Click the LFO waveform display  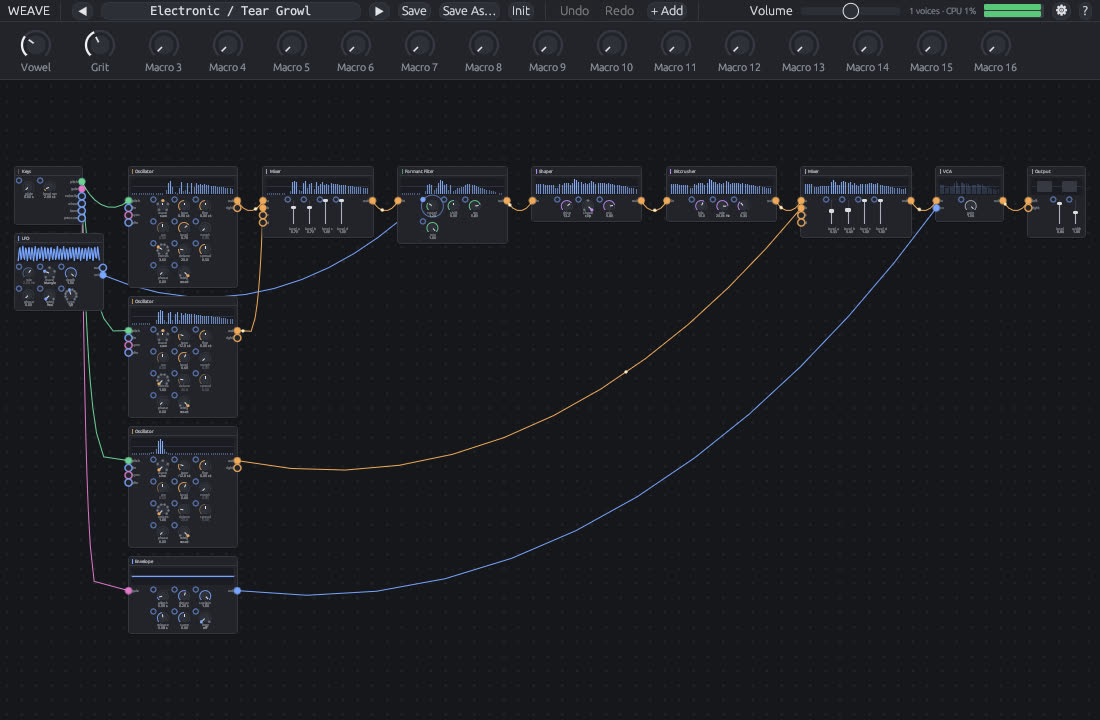coord(58,253)
